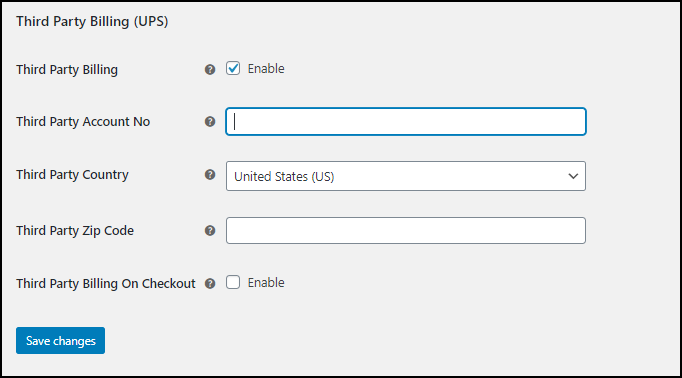
Task: Click the chevron arrow in country selector
Action: click(573, 176)
